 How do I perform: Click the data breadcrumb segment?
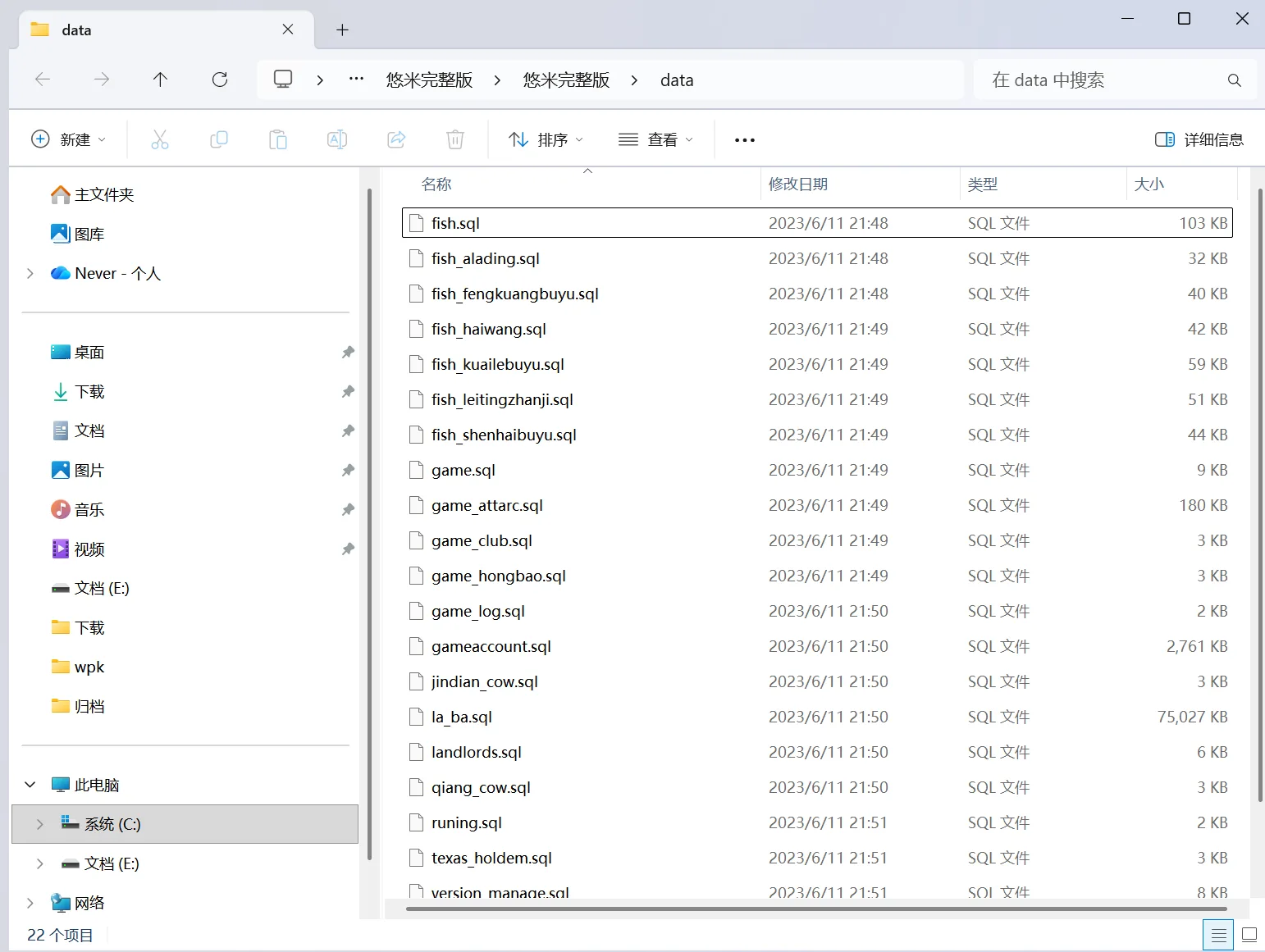point(677,80)
